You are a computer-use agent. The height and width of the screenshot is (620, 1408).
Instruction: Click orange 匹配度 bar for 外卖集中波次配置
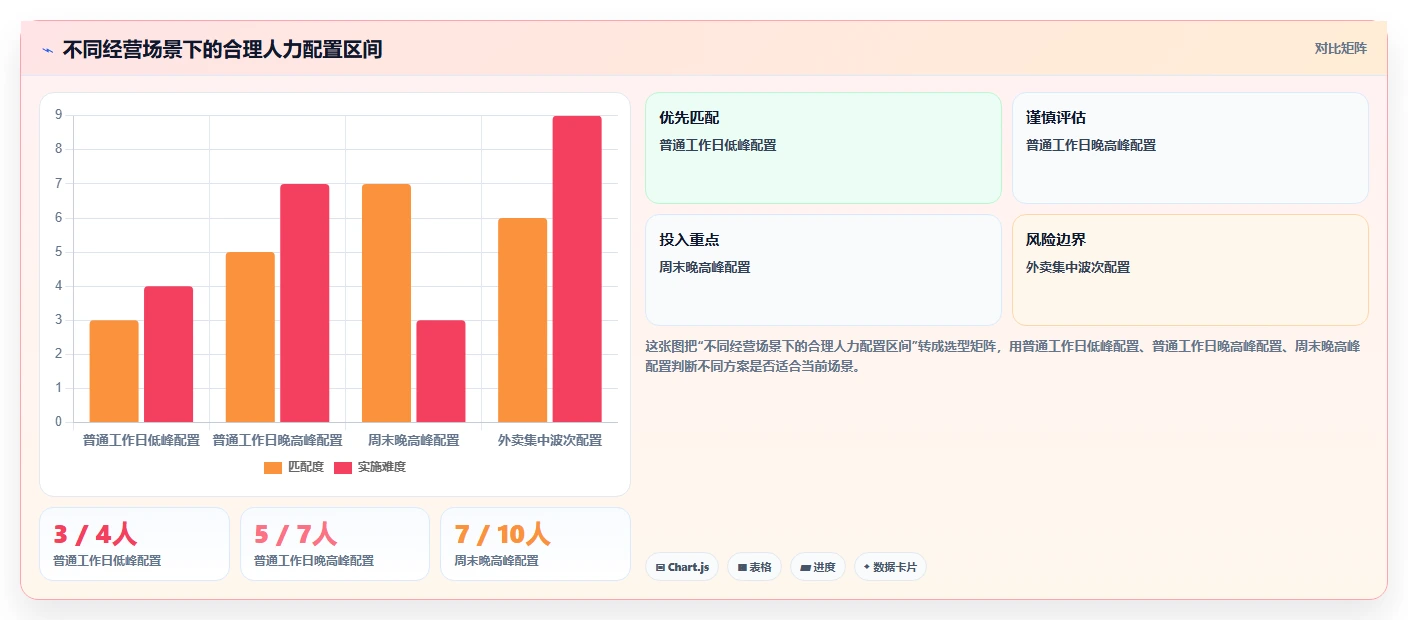tap(522, 320)
